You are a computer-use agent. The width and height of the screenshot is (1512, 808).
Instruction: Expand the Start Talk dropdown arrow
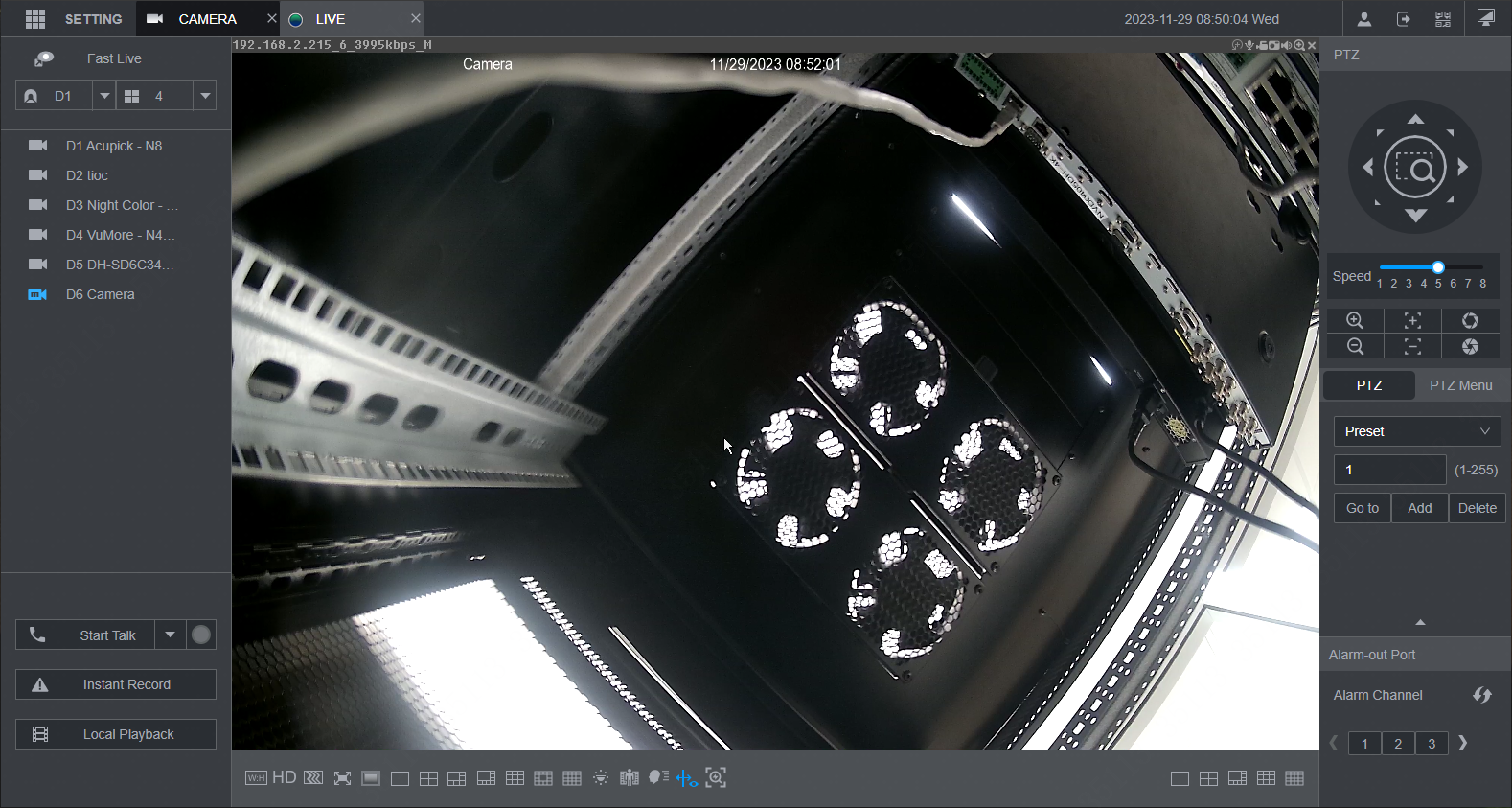tap(170, 635)
